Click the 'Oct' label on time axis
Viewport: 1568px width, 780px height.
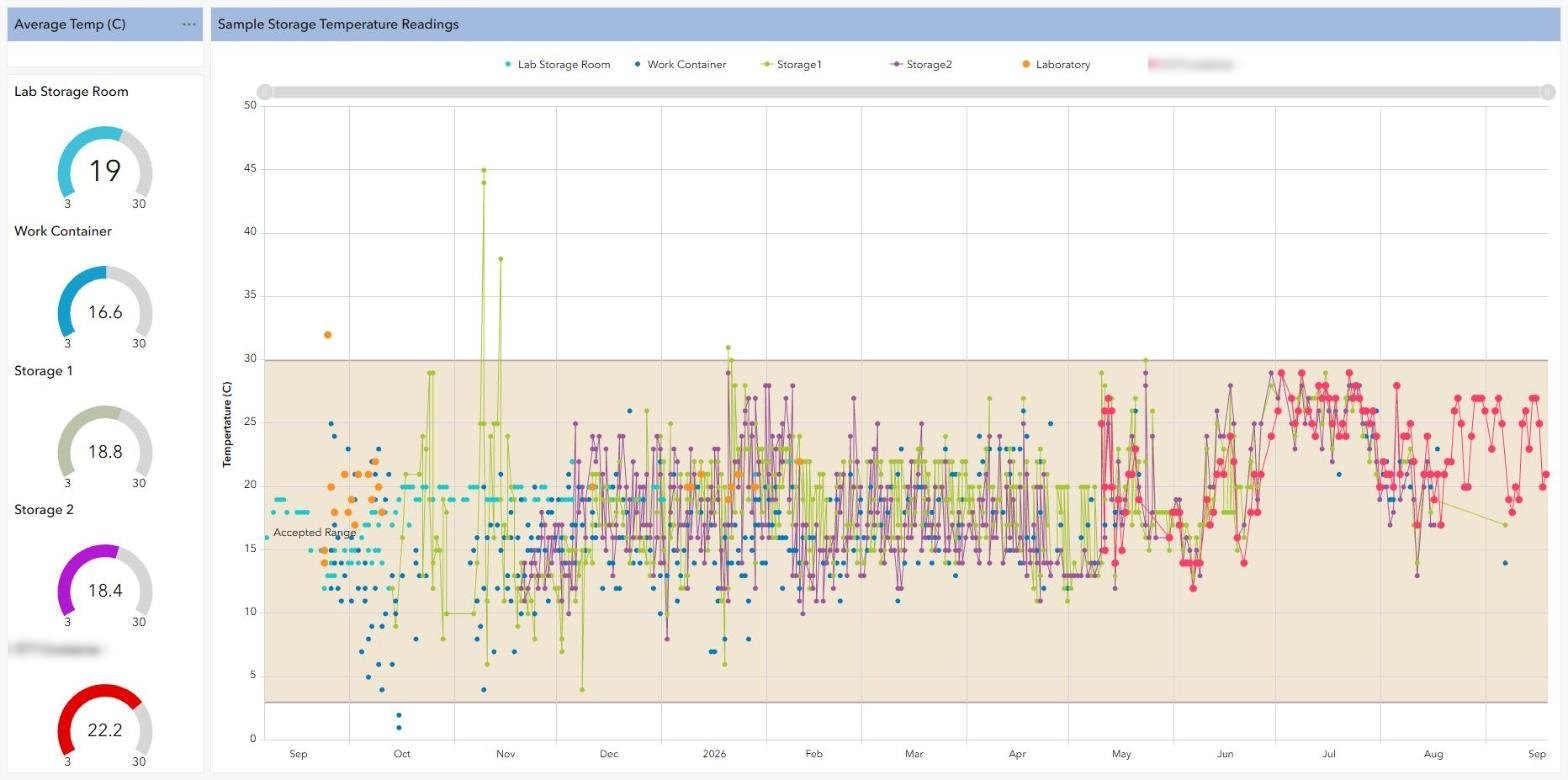pyautogui.click(x=402, y=754)
